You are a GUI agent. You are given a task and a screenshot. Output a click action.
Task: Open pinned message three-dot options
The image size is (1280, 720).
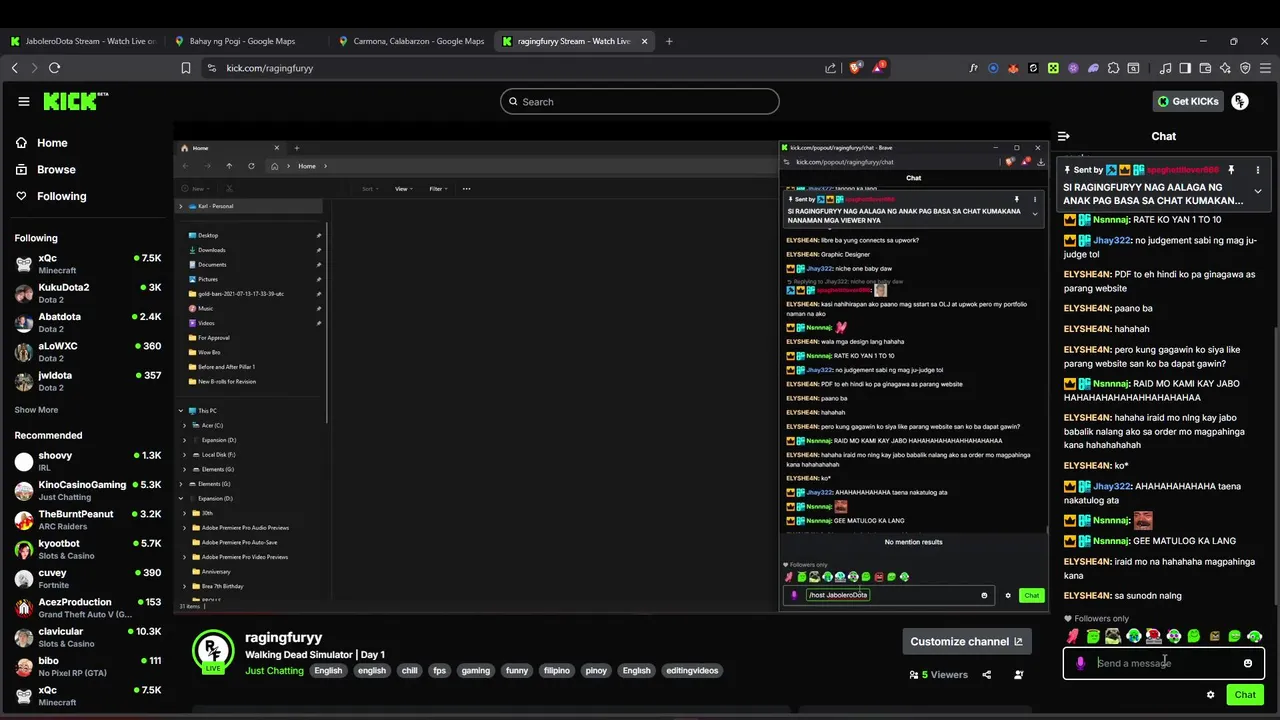point(1258,170)
